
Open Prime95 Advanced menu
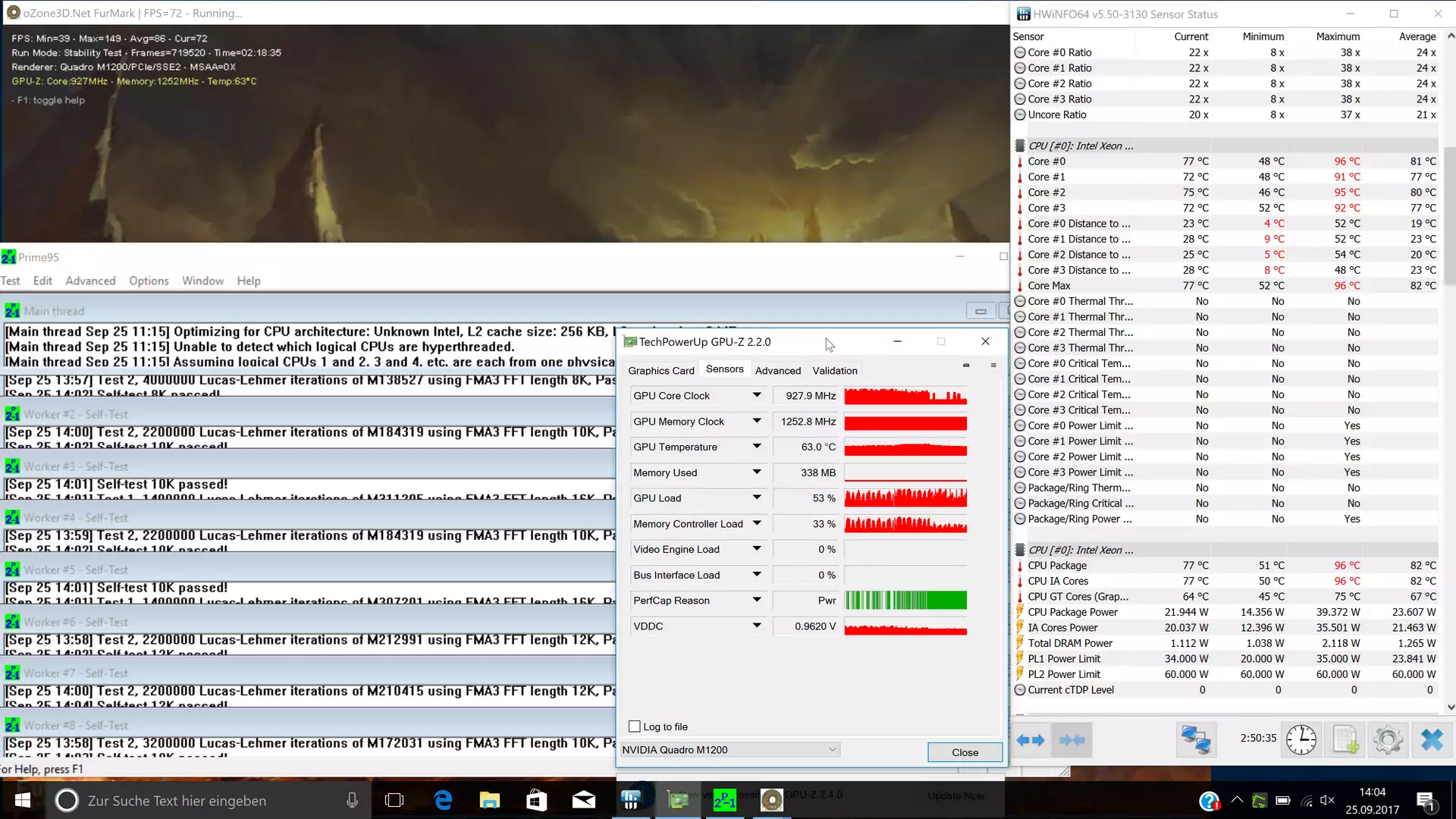click(x=90, y=281)
